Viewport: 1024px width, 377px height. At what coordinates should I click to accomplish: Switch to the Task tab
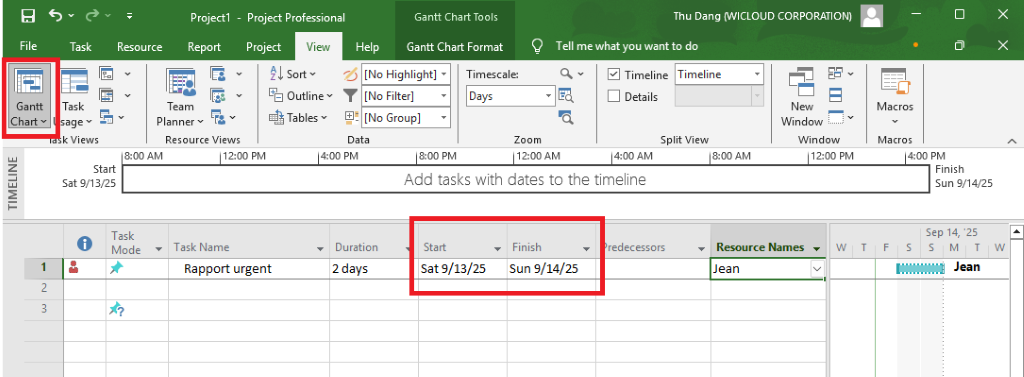point(81,46)
